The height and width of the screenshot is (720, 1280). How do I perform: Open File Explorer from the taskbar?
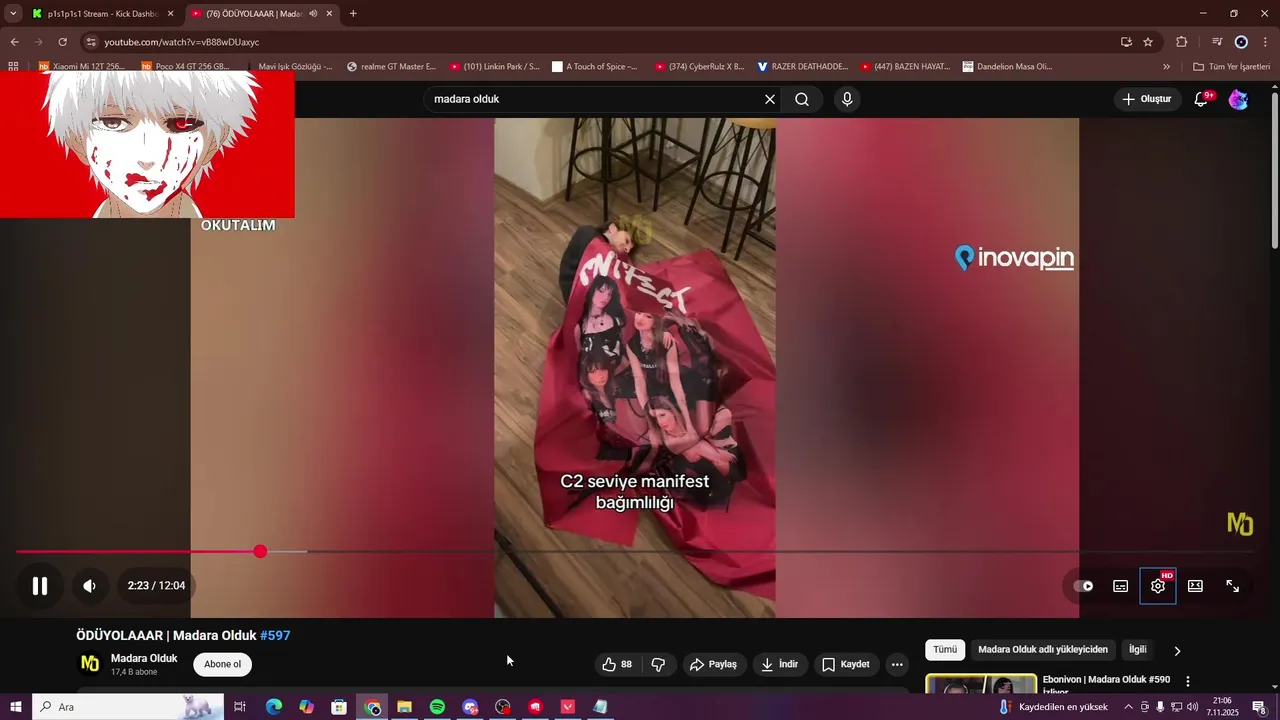404,707
